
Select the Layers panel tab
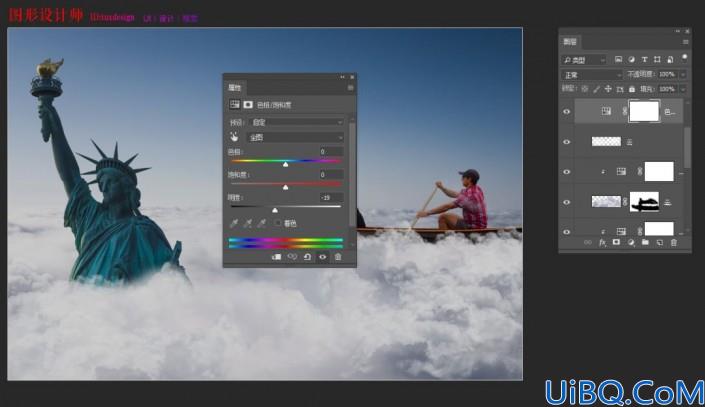click(570, 42)
